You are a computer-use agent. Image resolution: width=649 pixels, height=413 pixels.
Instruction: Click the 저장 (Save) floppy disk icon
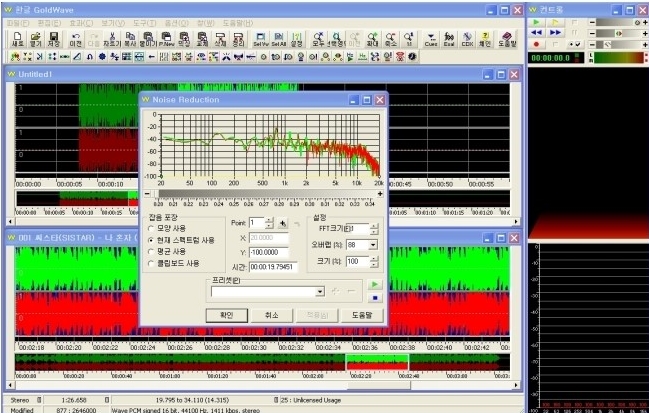[54, 39]
